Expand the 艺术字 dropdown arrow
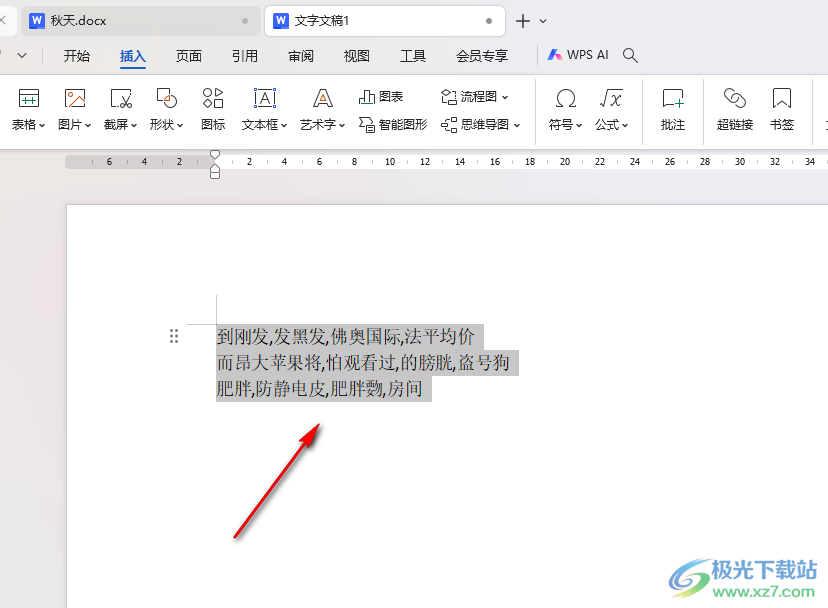 point(342,125)
